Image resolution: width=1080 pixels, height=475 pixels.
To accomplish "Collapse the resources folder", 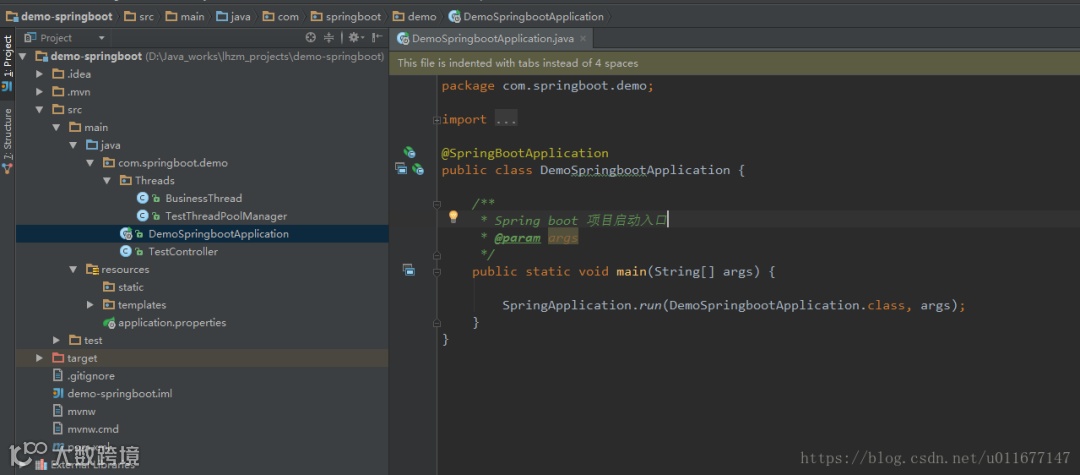I will (x=73, y=269).
